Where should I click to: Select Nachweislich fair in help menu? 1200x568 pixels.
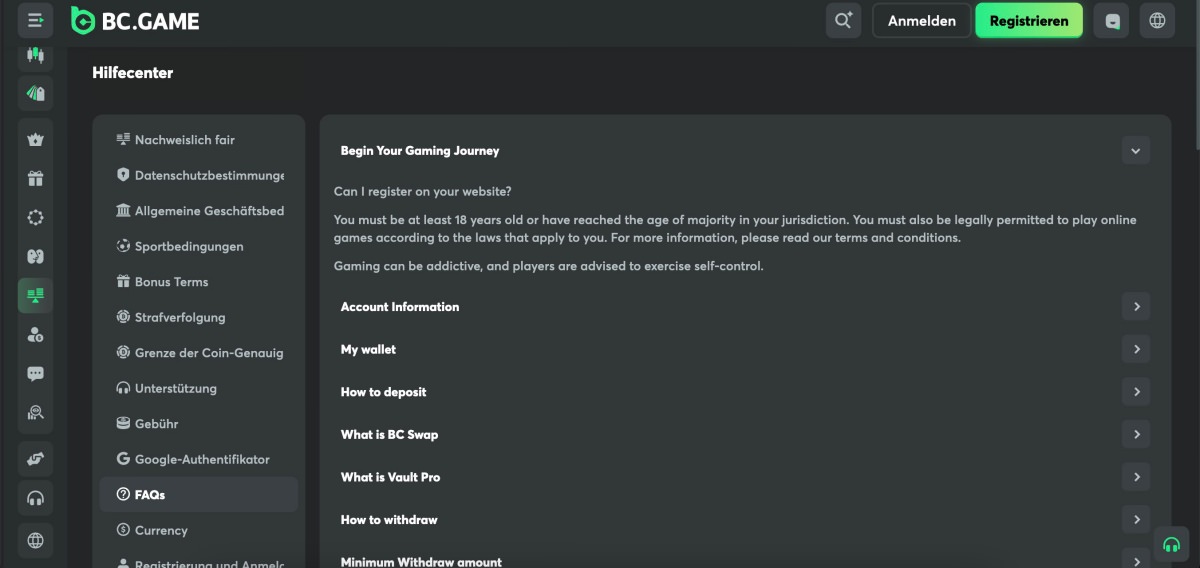point(185,140)
